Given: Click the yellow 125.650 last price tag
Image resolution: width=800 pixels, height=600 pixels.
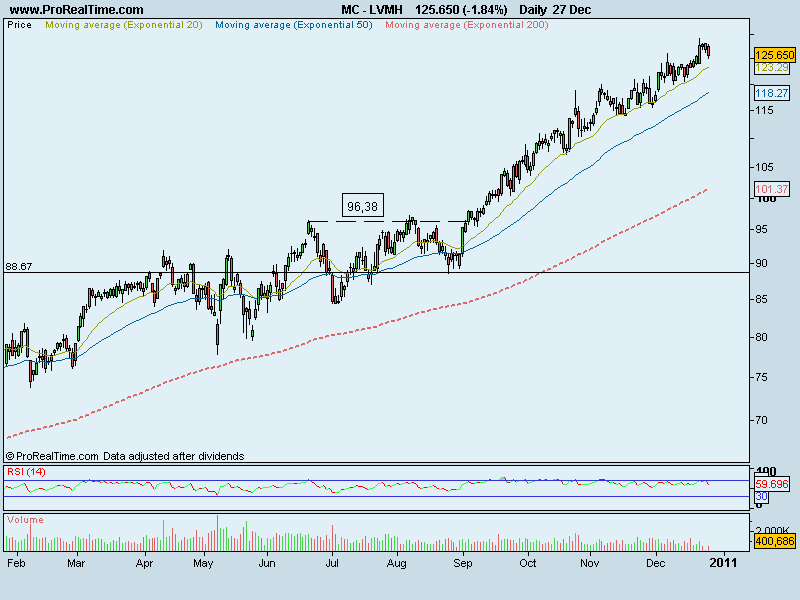Looking at the screenshot, I should [774, 55].
